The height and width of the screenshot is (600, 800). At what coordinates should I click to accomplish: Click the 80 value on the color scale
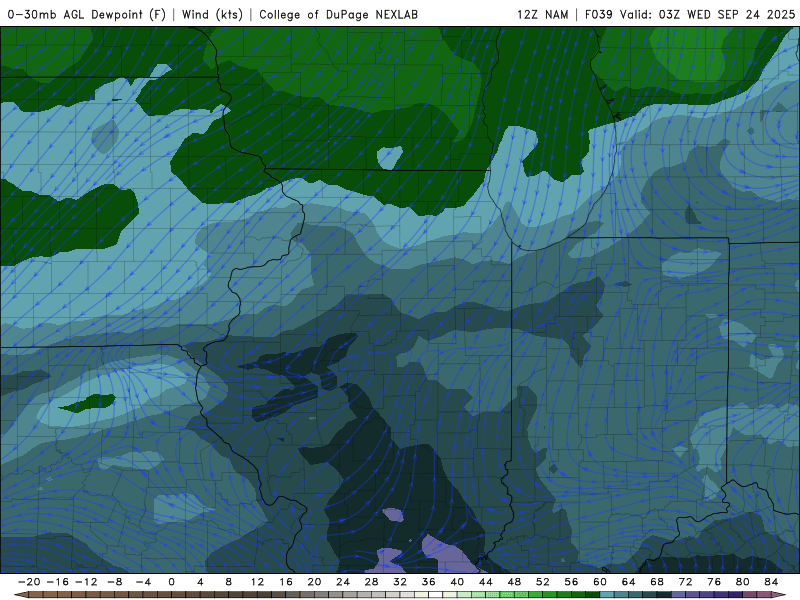[x=743, y=582]
